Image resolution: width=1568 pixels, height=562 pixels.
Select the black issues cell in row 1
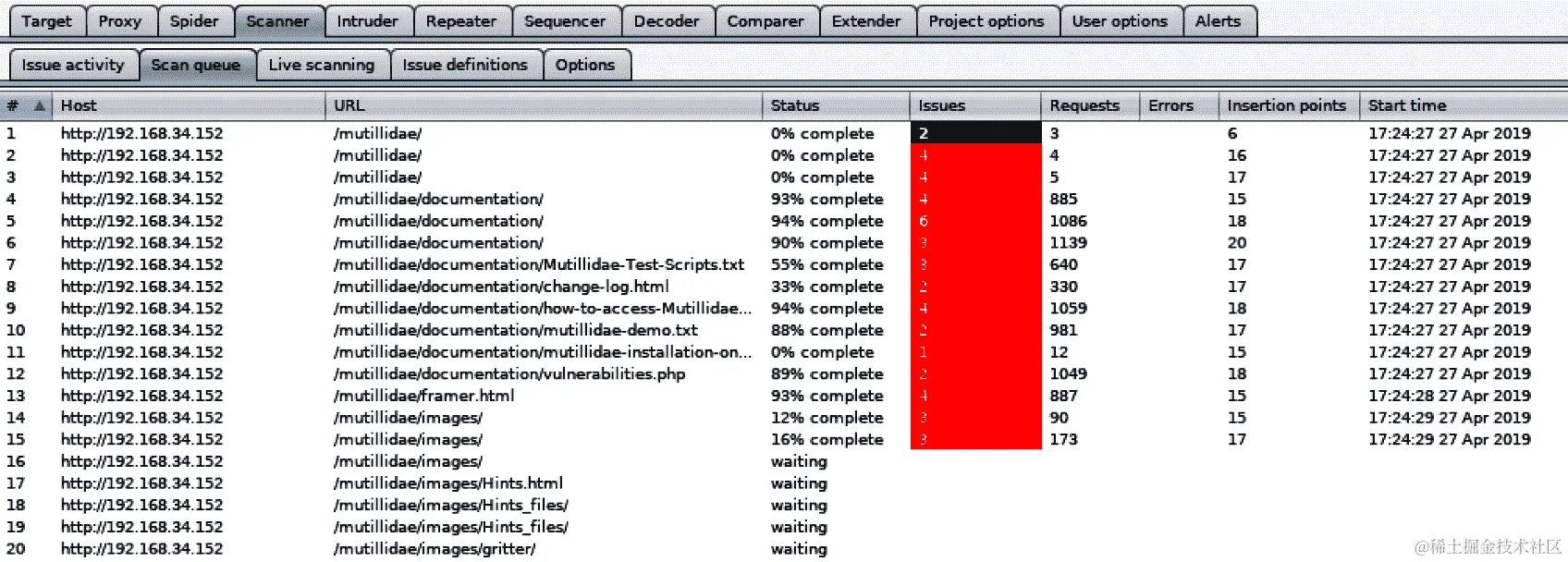point(975,133)
